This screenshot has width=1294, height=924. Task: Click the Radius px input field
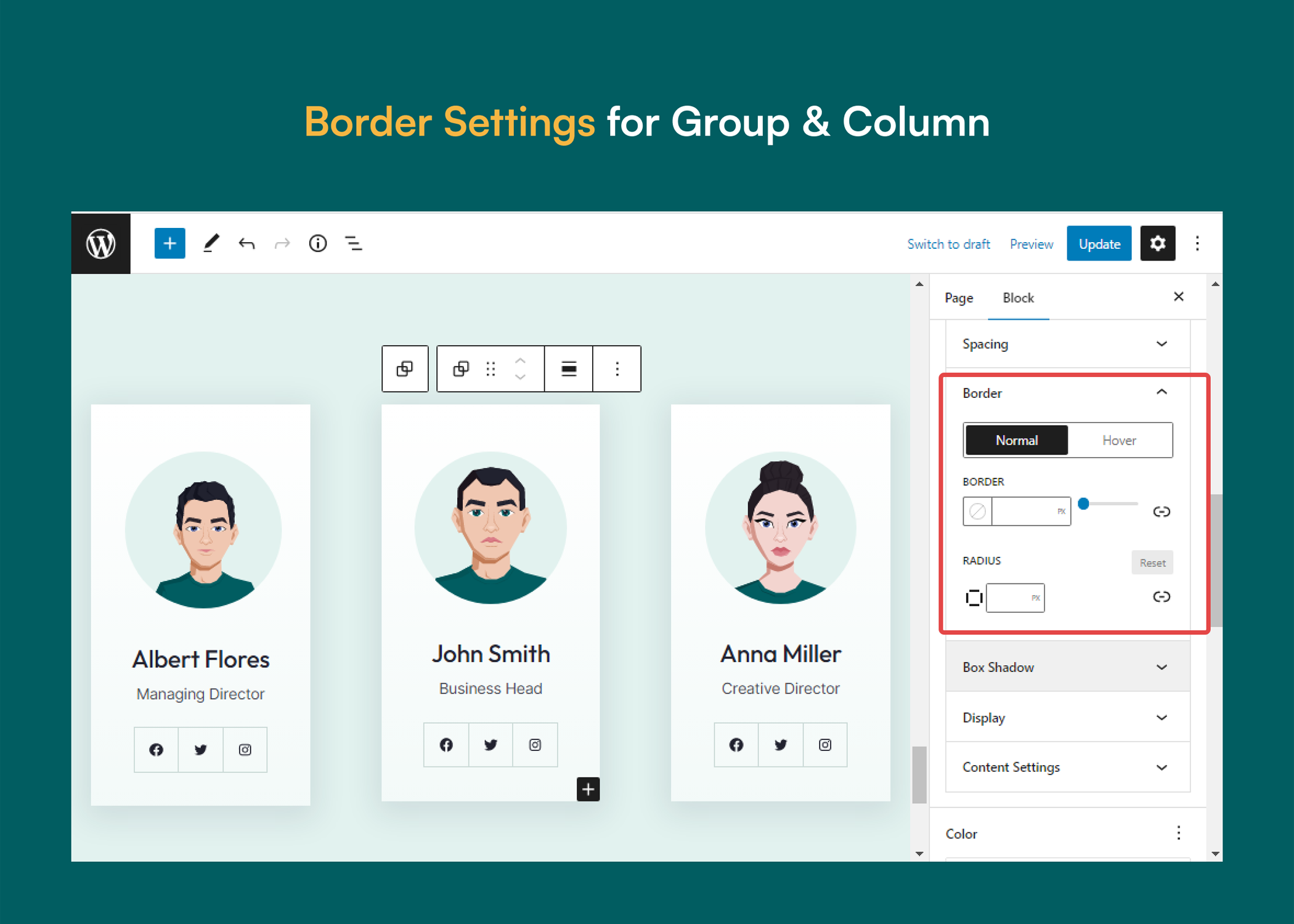[x=1009, y=598]
